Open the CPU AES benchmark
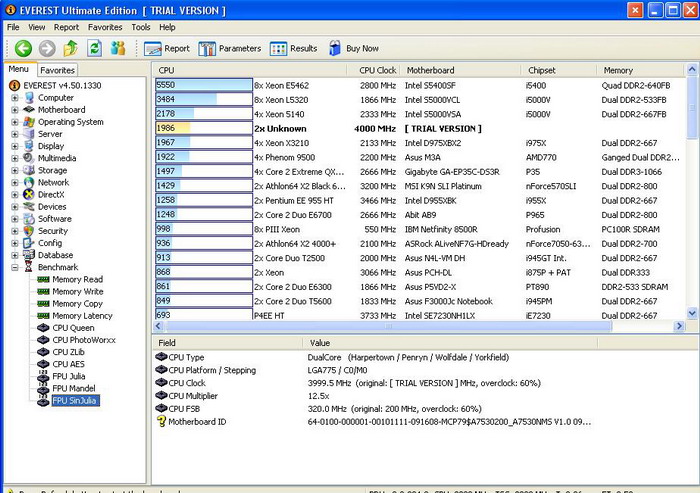 click(68, 364)
